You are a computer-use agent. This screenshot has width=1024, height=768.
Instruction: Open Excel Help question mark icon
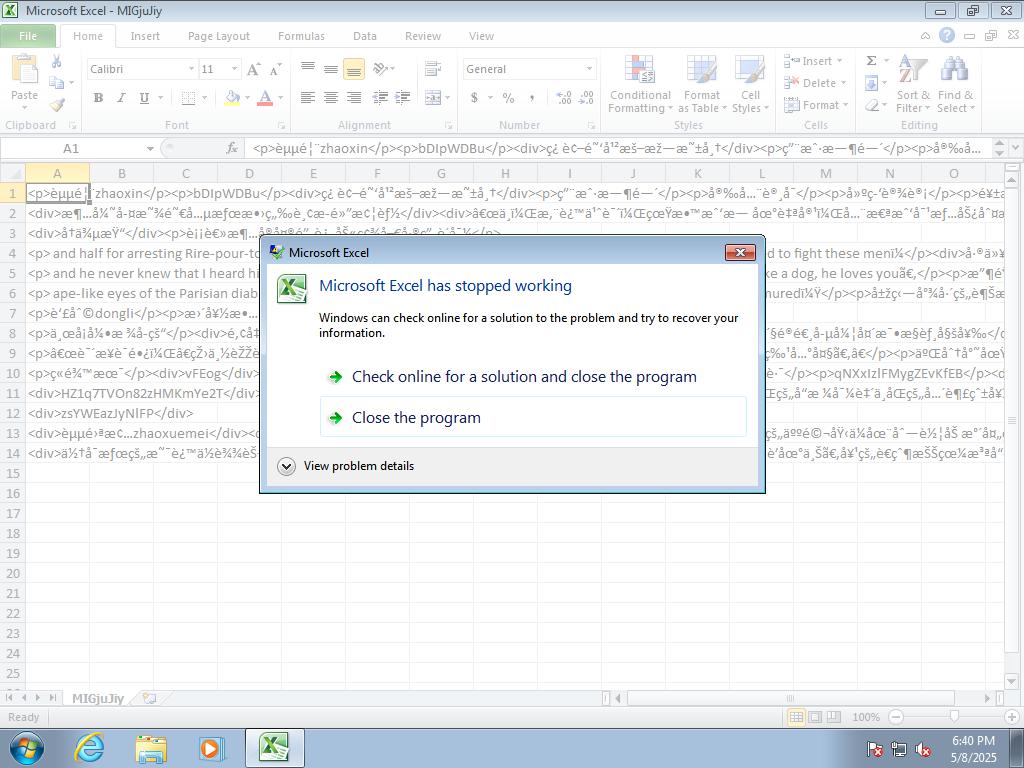tap(946, 35)
